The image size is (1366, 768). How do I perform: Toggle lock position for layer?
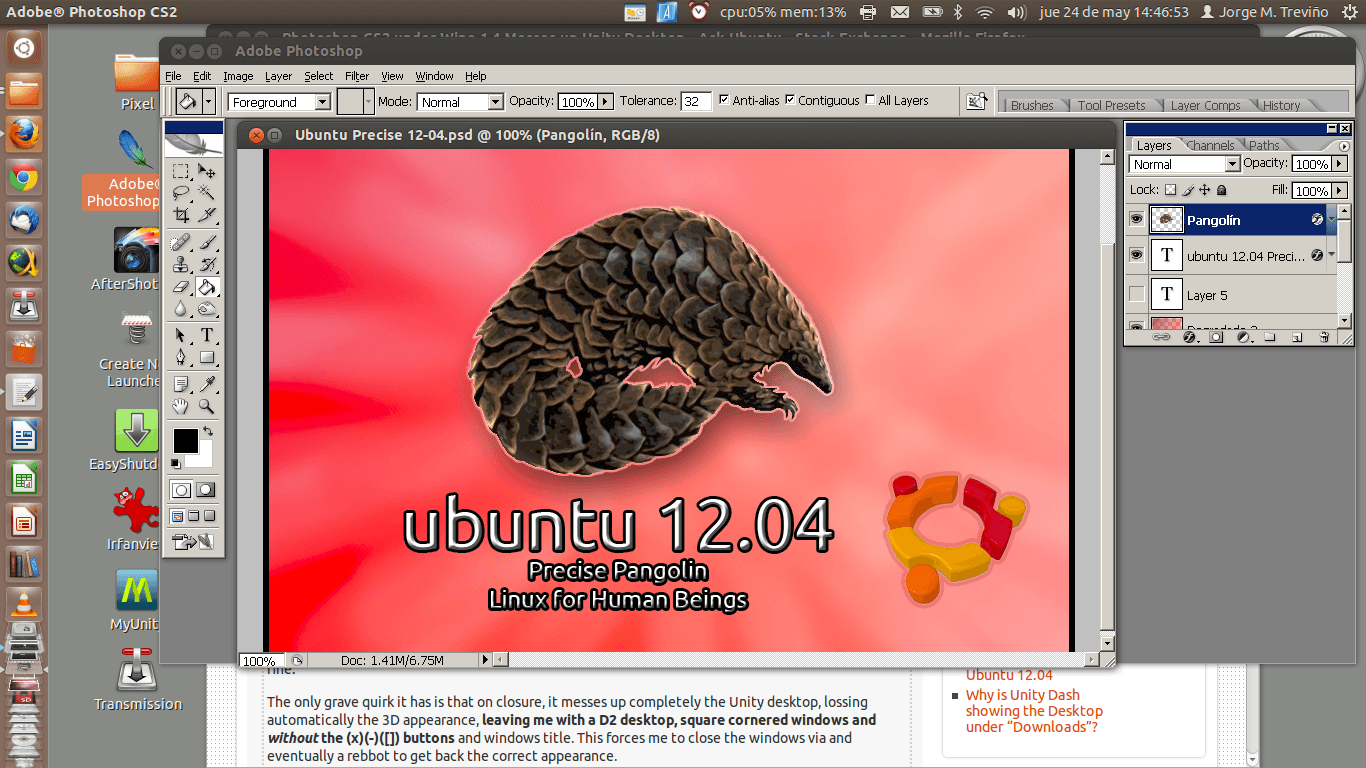(1204, 190)
